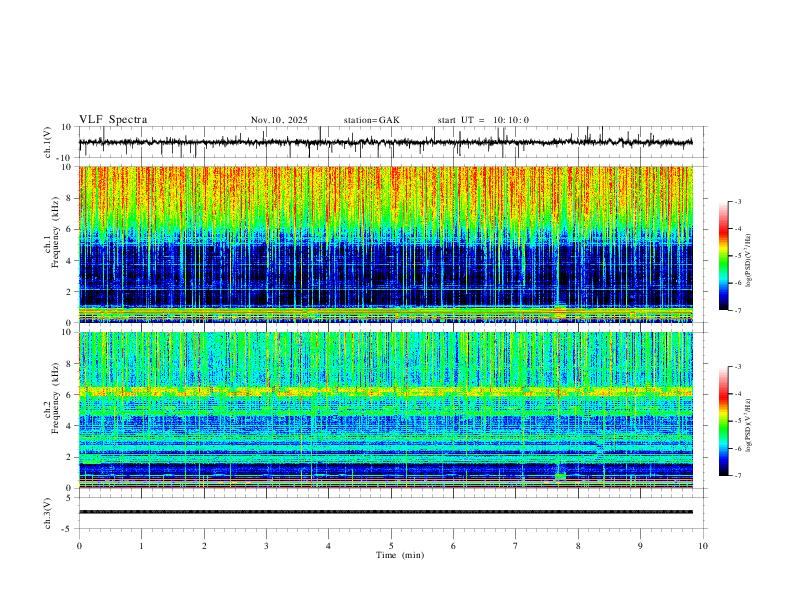
Task: Click the ch.1 waveform trace panel
Action: [392, 142]
